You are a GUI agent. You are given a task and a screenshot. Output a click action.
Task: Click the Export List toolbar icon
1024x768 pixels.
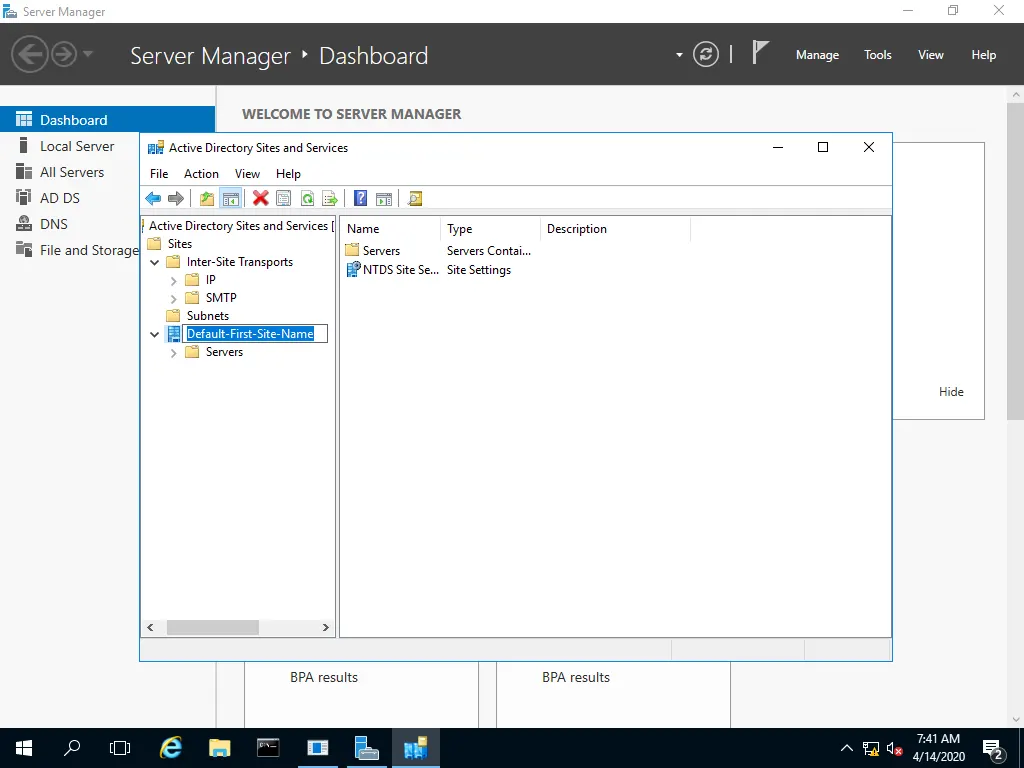pyautogui.click(x=330, y=199)
